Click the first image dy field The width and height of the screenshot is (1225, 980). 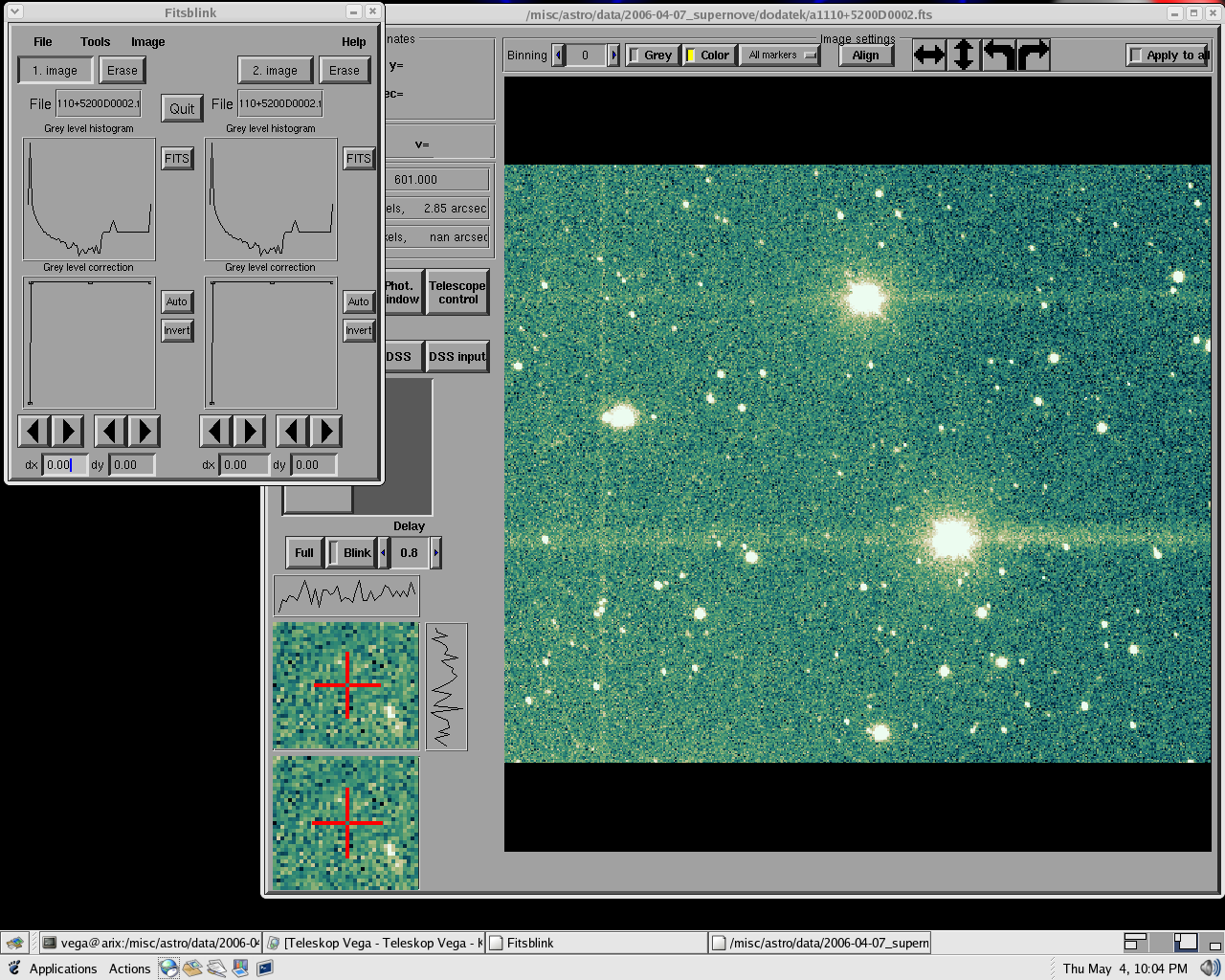pyautogui.click(x=132, y=465)
